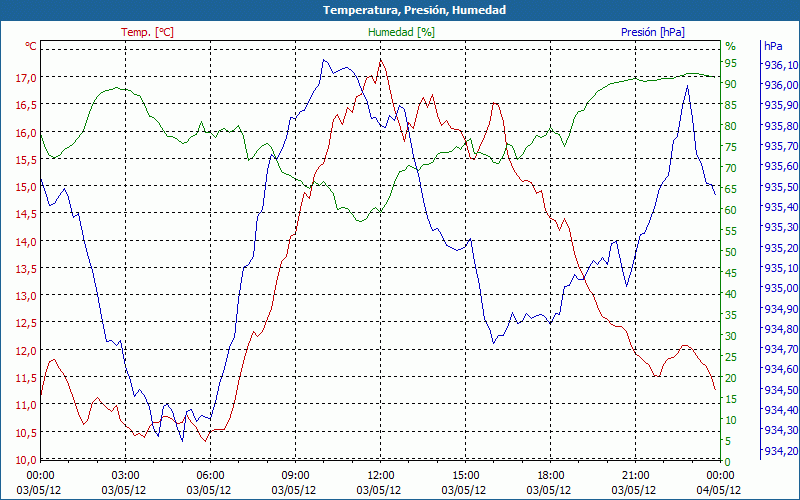Click the "60" humidity axis value
The image size is (800, 500).
[x=731, y=210]
